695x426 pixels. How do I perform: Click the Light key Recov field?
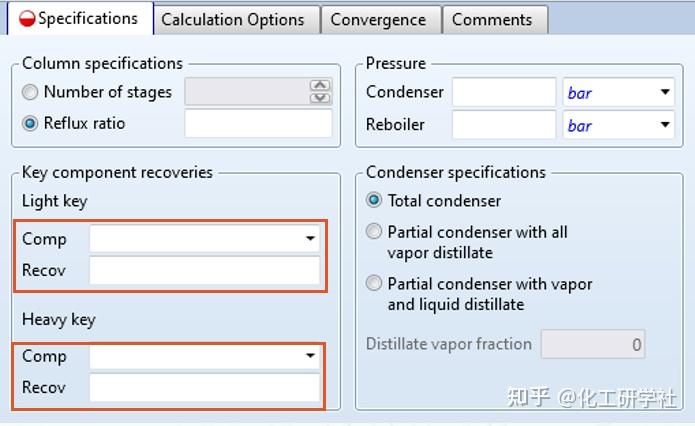(204, 270)
